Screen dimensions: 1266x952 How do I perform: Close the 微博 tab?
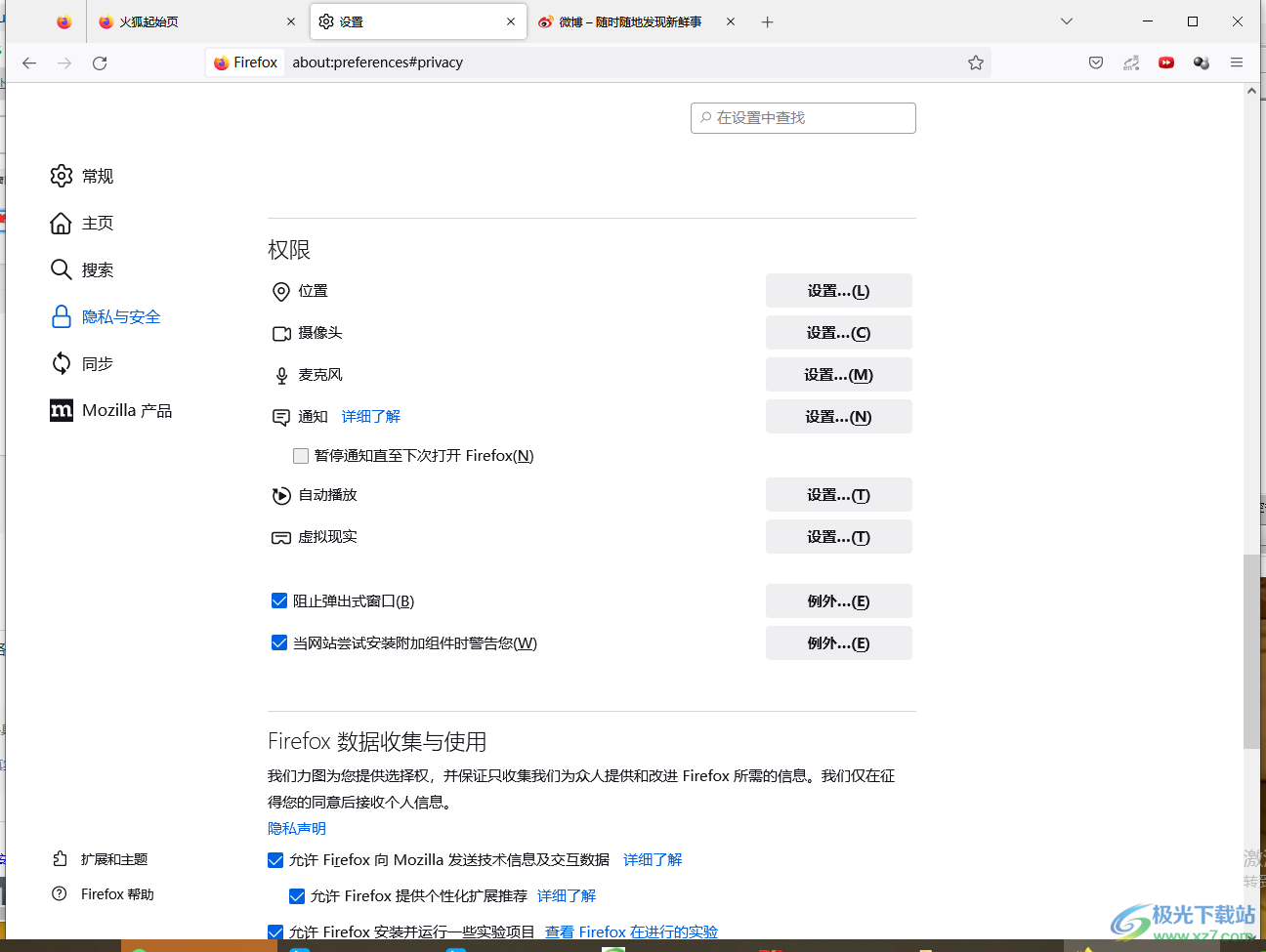pos(731,21)
